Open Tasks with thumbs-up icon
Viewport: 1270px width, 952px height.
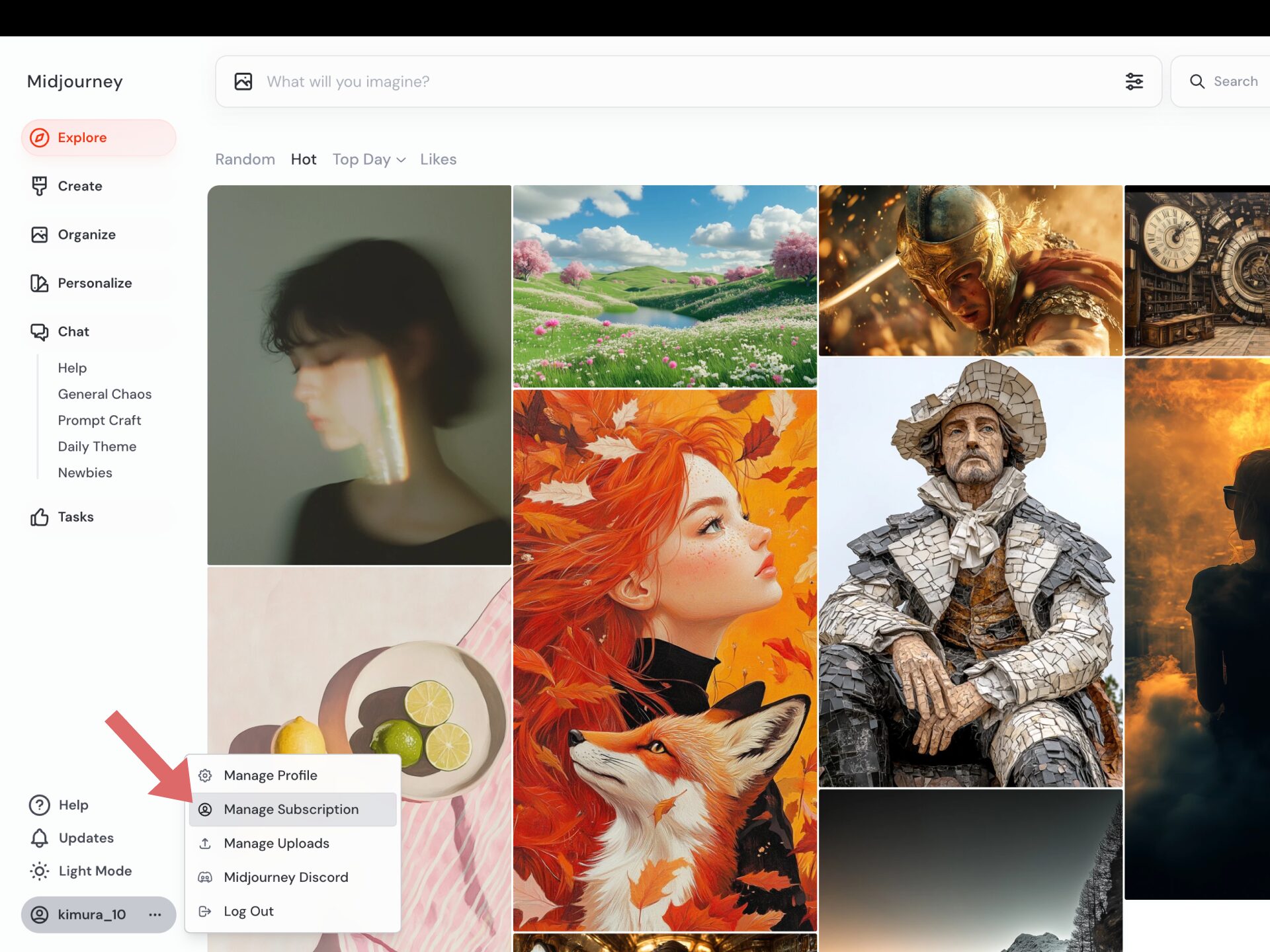tap(75, 517)
